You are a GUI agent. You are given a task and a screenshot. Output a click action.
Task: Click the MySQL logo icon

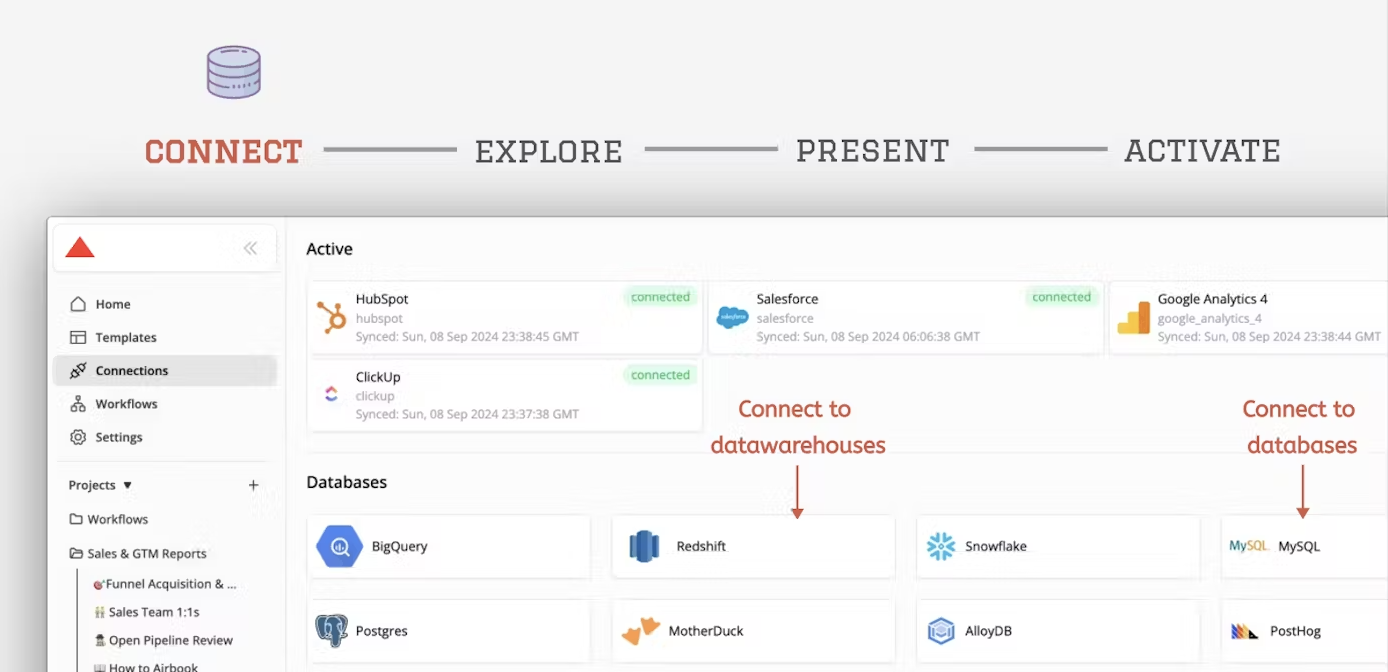[x=1249, y=546]
